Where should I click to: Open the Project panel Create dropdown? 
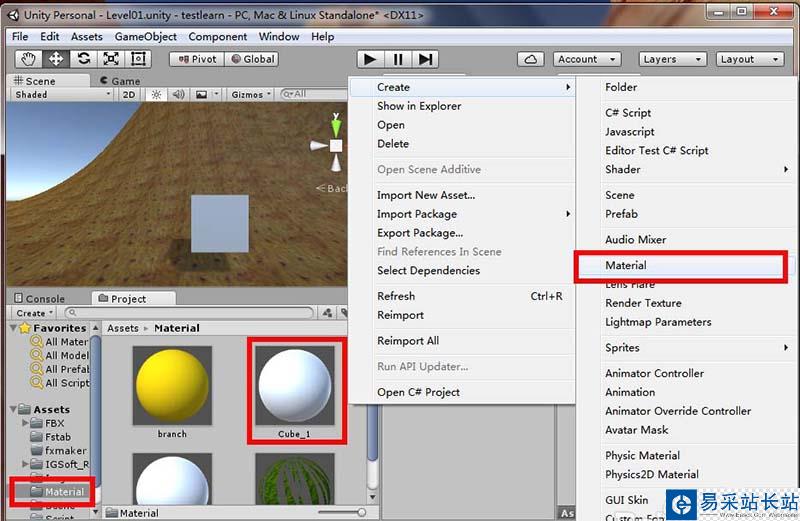(34, 313)
